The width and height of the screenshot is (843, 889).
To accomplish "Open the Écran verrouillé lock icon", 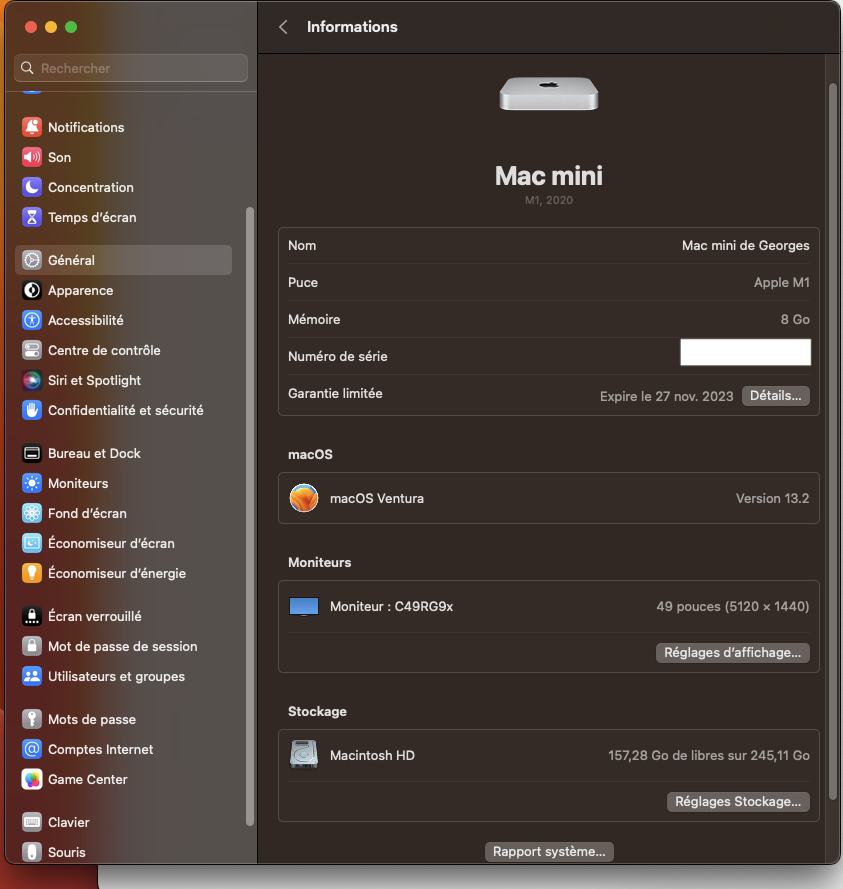I will coord(32,616).
